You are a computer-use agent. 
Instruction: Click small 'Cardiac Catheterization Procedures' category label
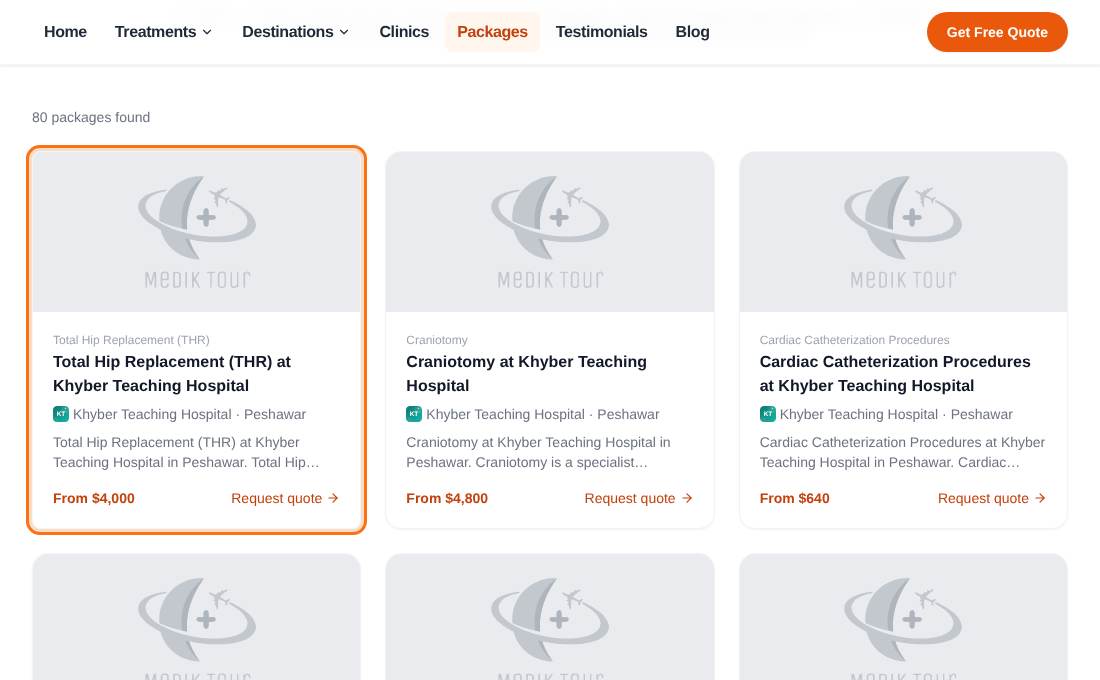[x=854, y=340]
